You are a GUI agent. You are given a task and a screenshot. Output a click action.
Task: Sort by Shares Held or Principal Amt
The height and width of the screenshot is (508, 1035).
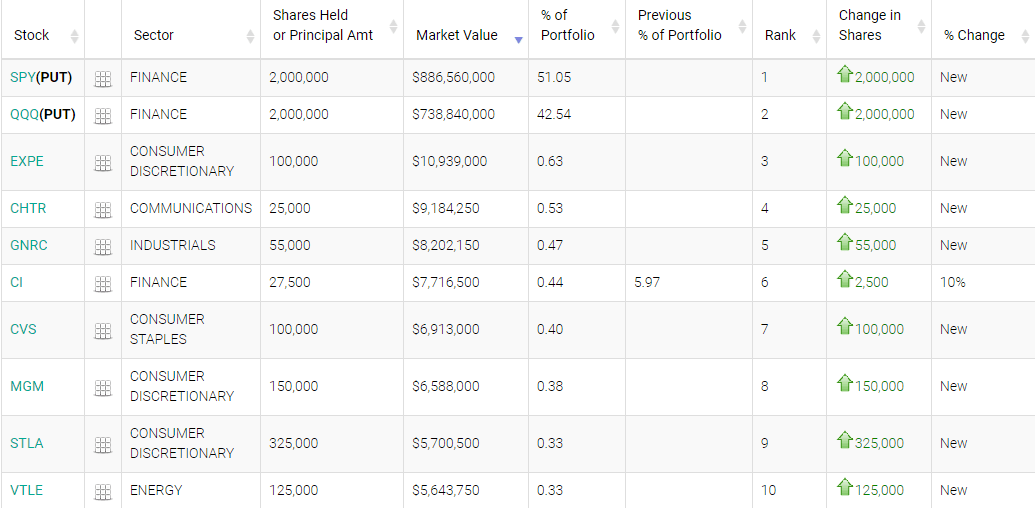tap(323, 26)
